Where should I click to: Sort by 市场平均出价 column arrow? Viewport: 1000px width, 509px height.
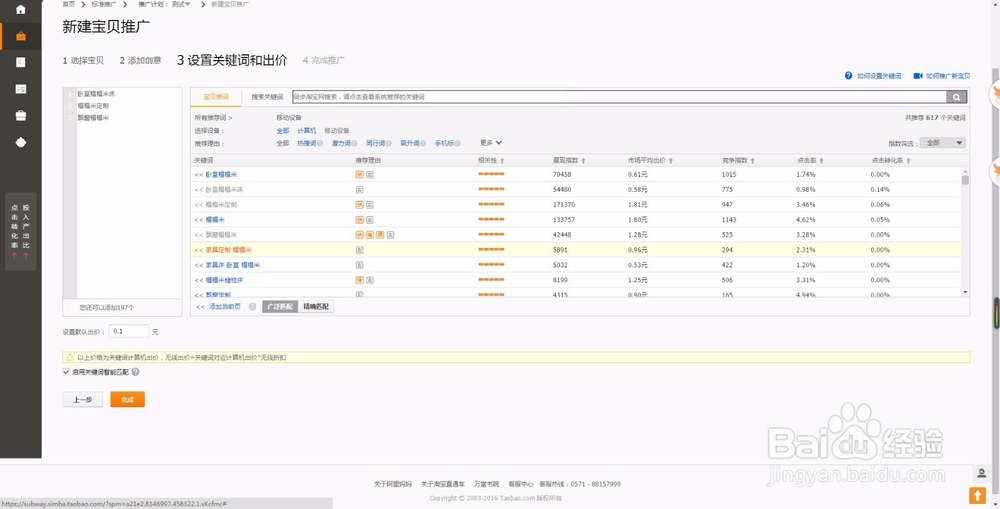coord(671,161)
